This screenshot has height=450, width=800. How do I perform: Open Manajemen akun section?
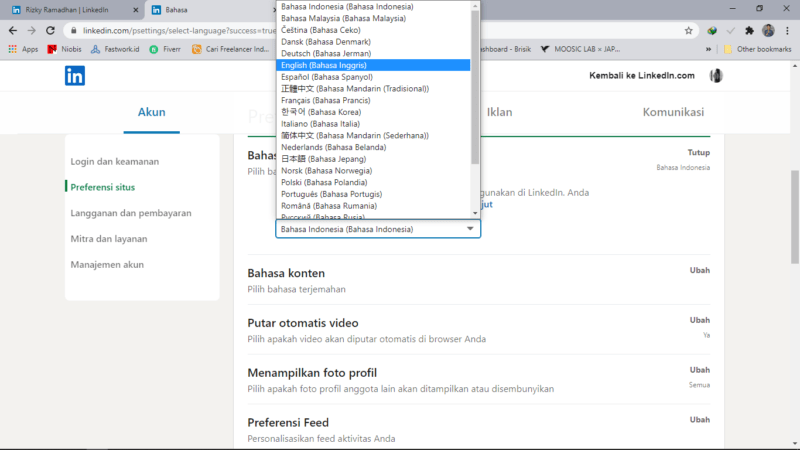107,264
